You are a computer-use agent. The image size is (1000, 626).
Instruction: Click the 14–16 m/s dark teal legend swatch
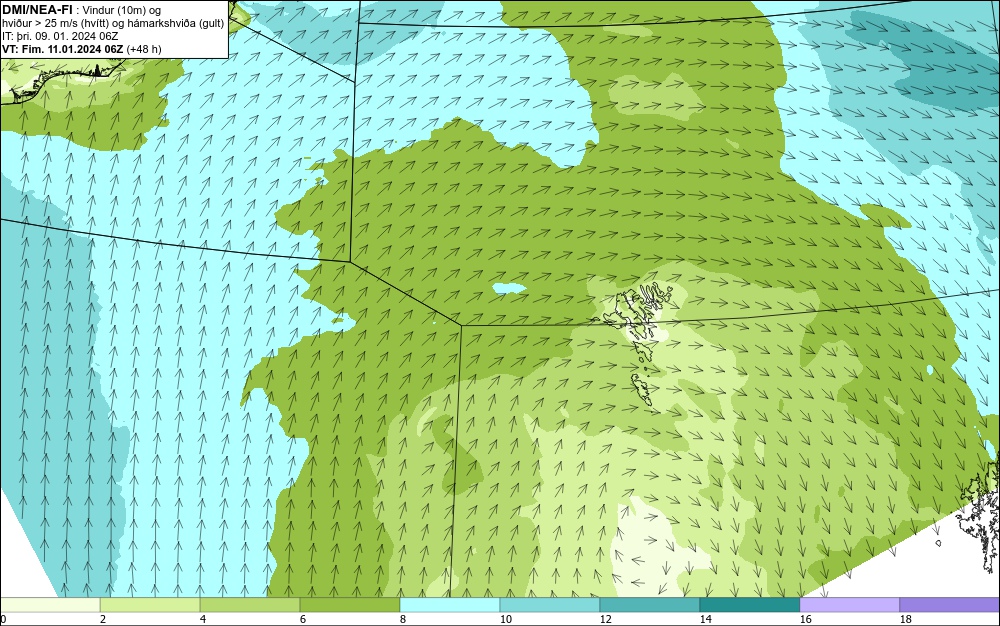pyautogui.click(x=749, y=605)
